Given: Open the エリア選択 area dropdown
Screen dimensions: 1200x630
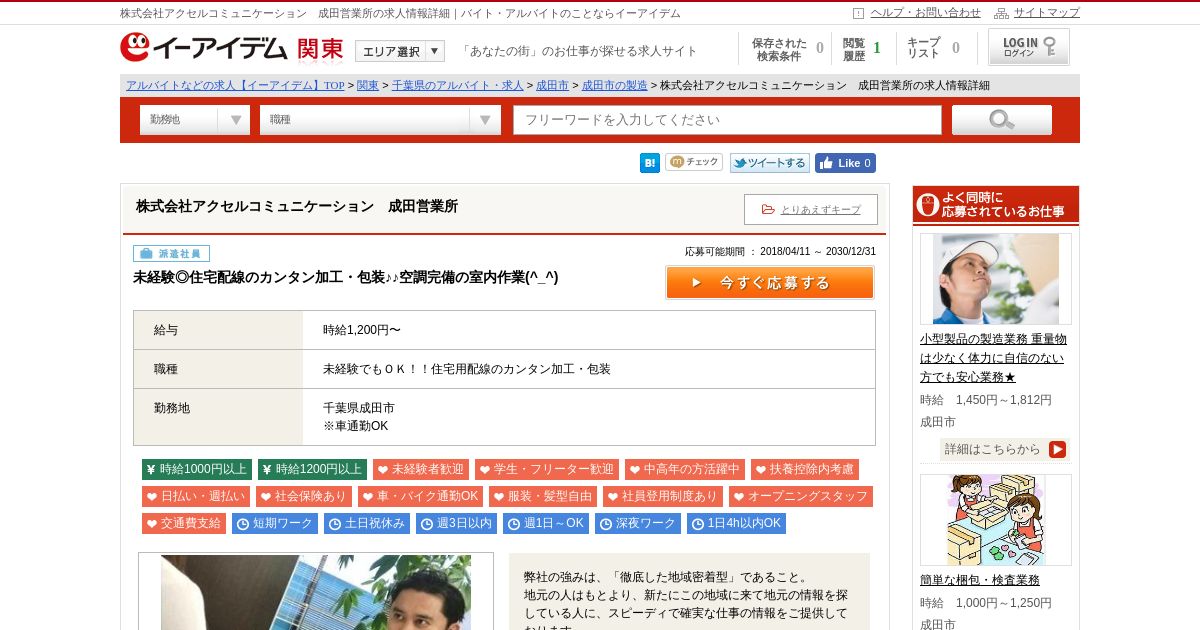Looking at the screenshot, I should click(x=400, y=51).
